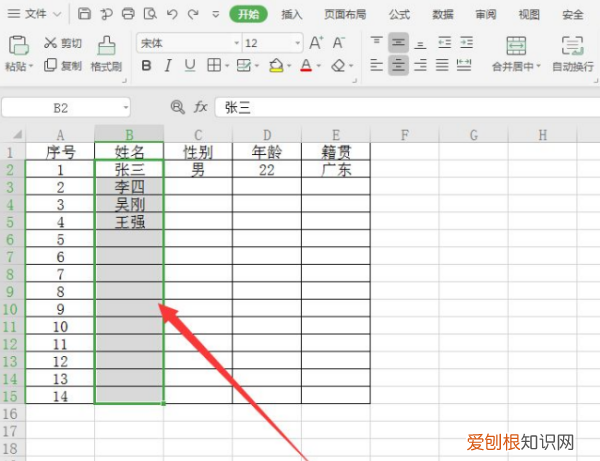The height and width of the screenshot is (461, 600).
Task: Activate the Format Painter 格式刷
Action: tap(106, 54)
